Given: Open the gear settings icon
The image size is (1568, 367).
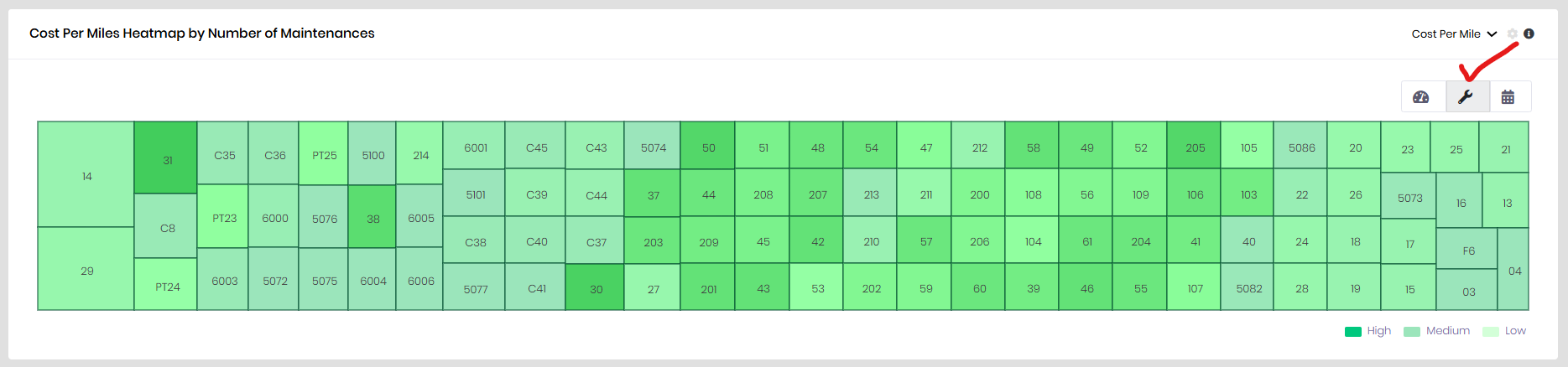Looking at the screenshot, I should click(1513, 34).
